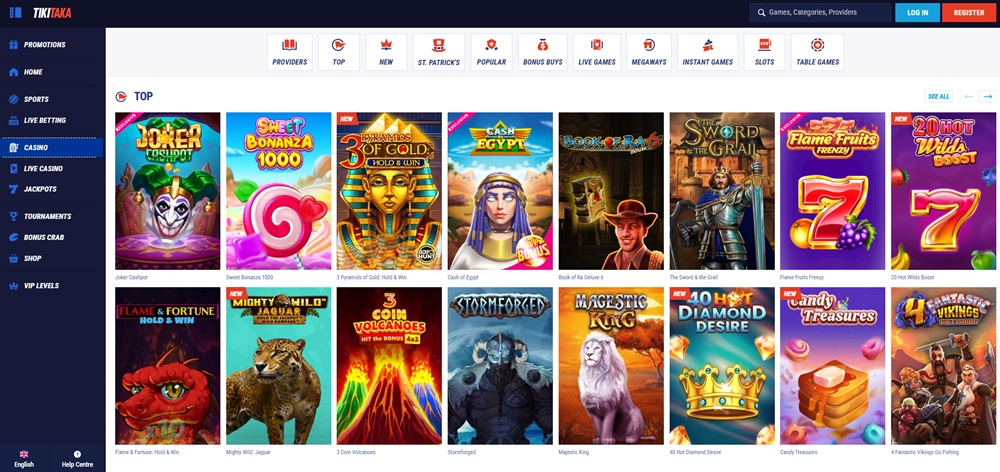Open the Majestic King thumbnail
1000x472 pixels.
pyautogui.click(x=611, y=365)
